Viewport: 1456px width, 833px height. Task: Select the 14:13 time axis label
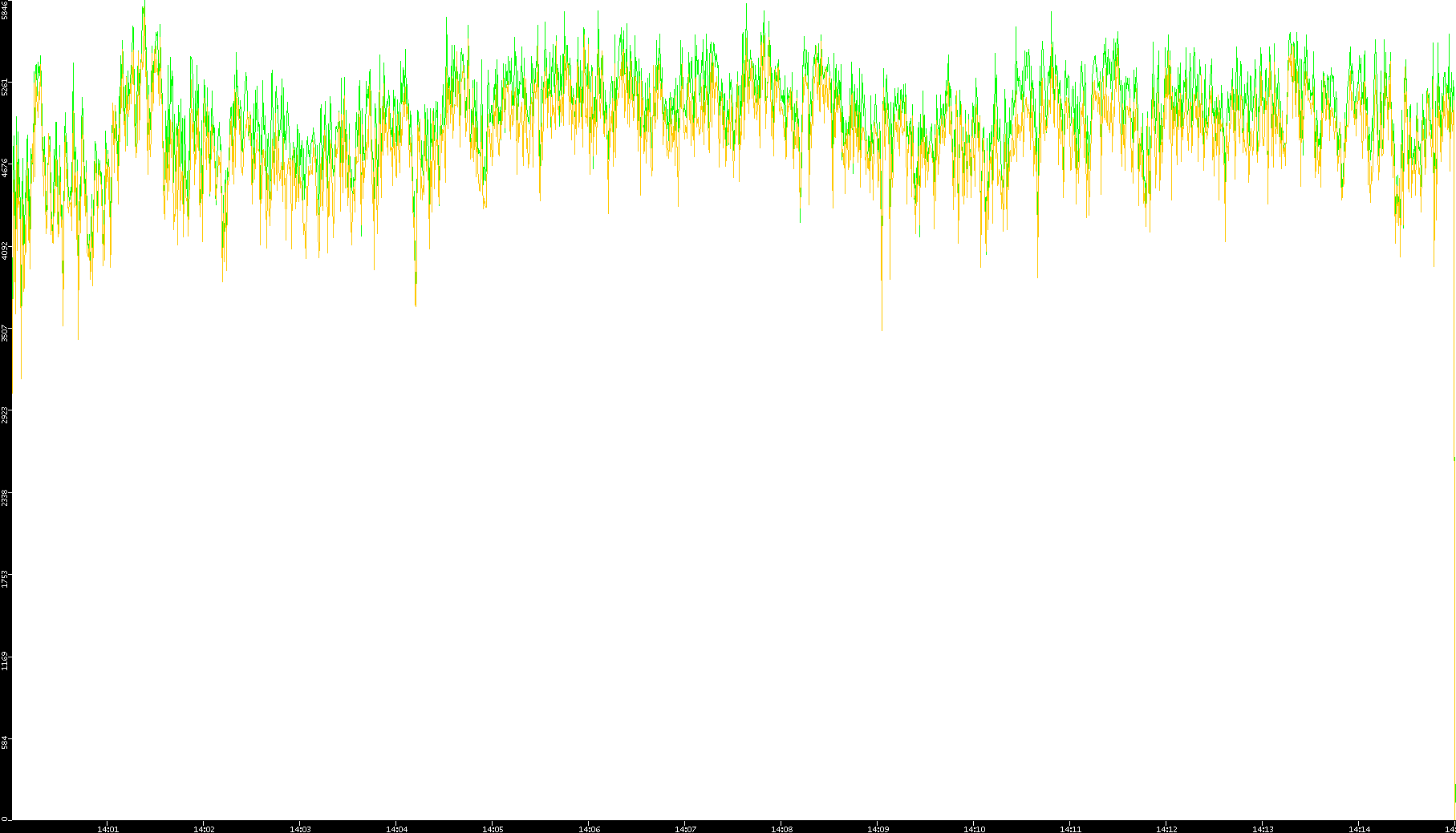pos(1263,829)
